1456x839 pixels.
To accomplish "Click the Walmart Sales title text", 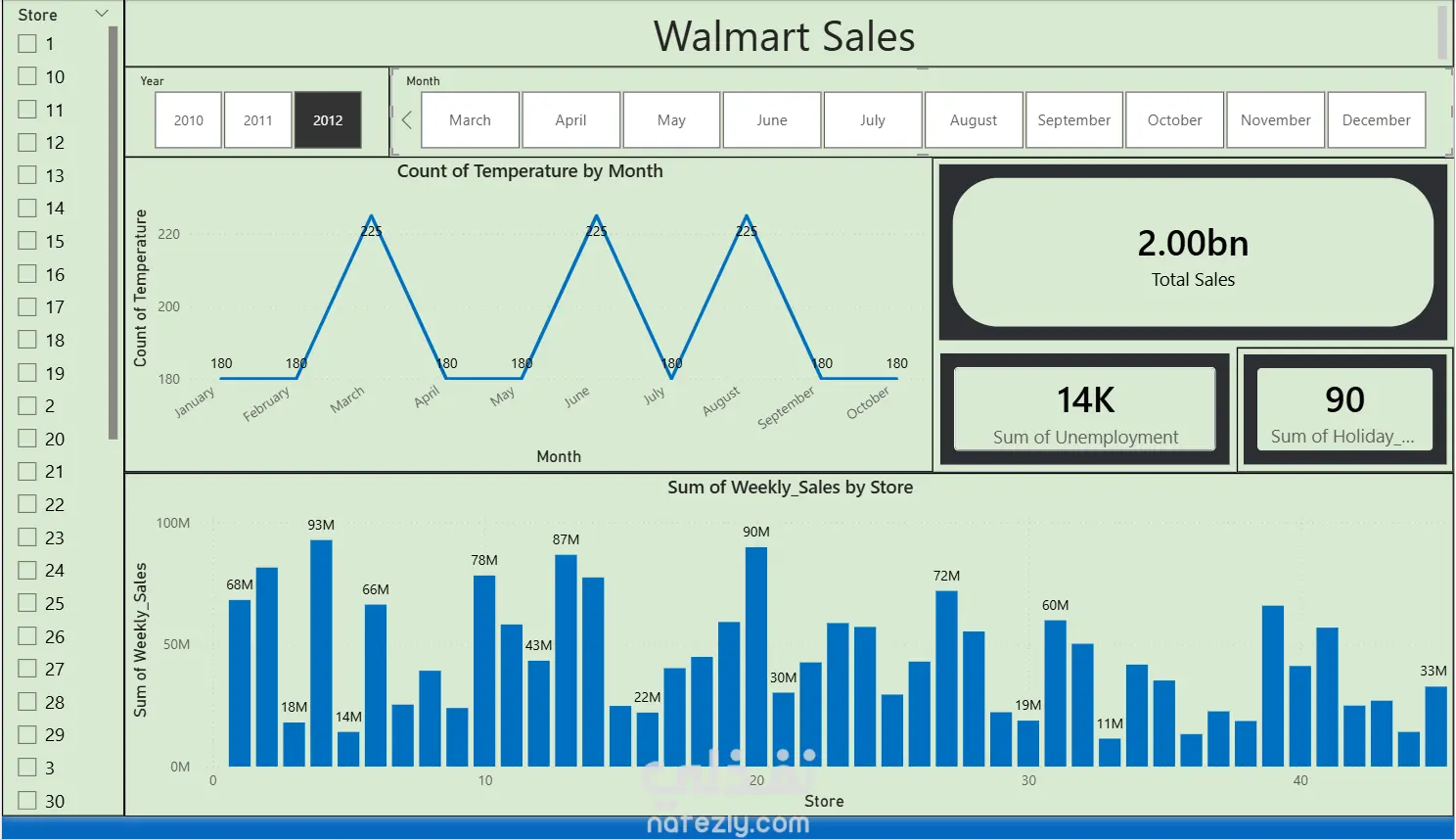I will click(x=785, y=36).
